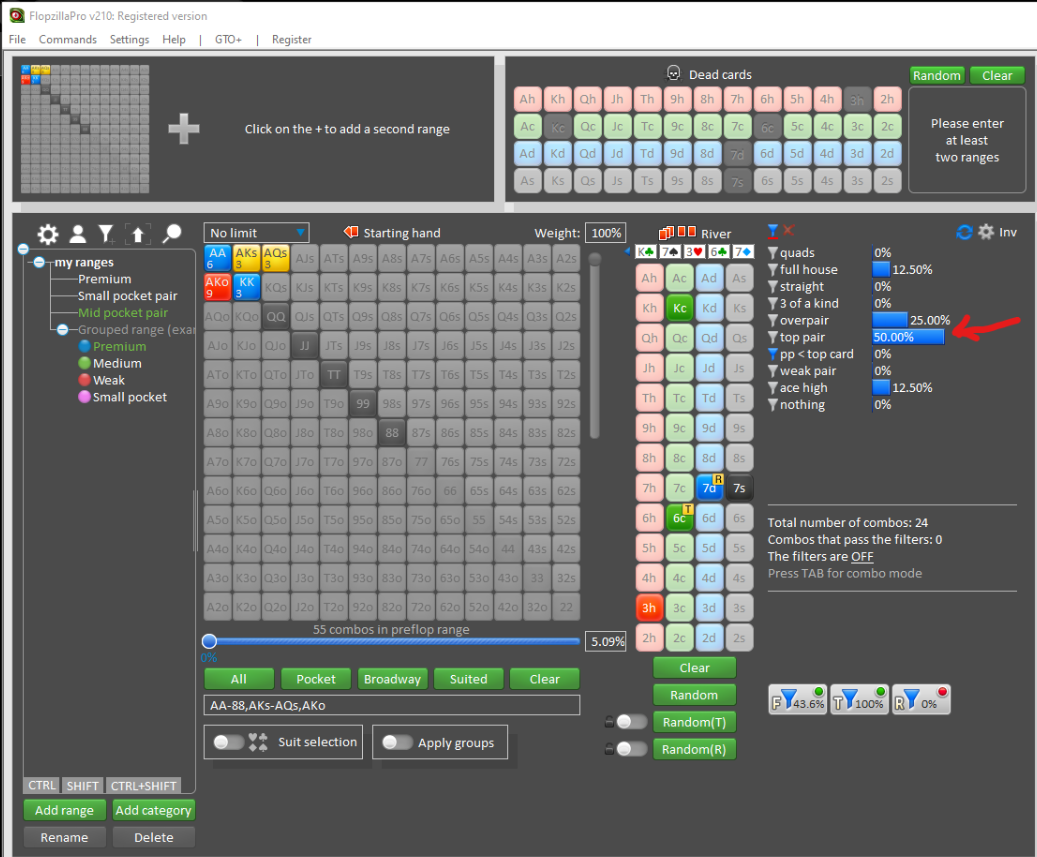The height and width of the screenshot is (857, 1037).
Task: Click the Broadway range button
Action: tap(392, 679)
